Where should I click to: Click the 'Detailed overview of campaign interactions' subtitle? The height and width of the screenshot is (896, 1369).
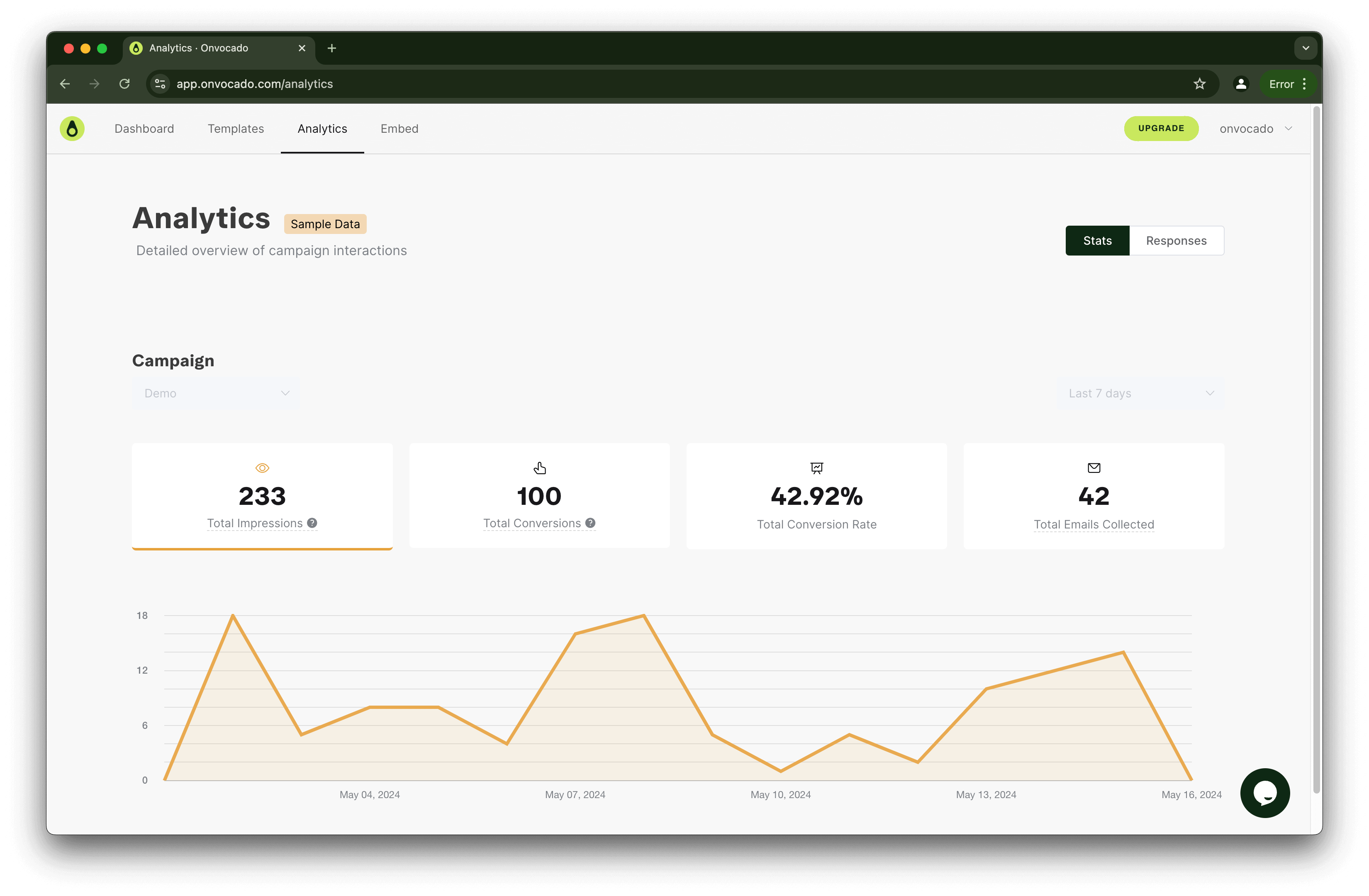pos(271,251)
